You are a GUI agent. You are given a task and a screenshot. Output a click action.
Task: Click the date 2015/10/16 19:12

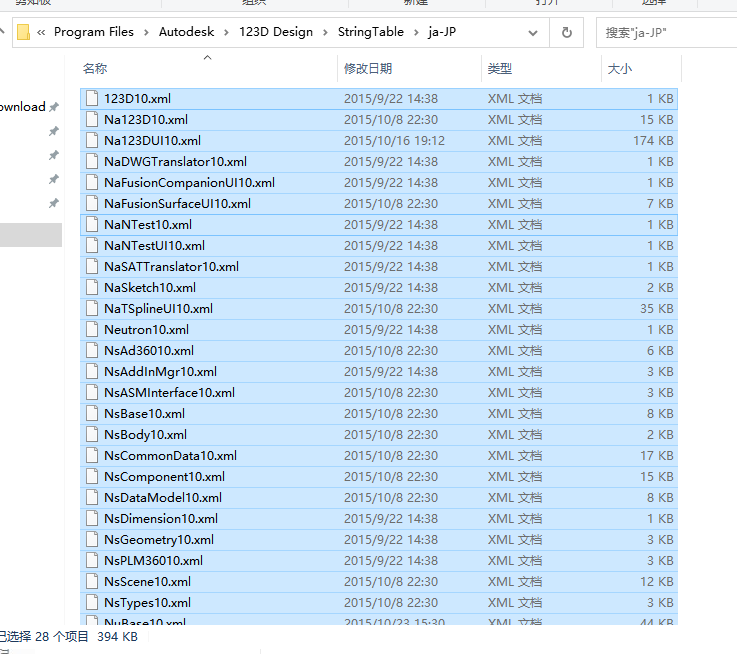click(394, 141)
